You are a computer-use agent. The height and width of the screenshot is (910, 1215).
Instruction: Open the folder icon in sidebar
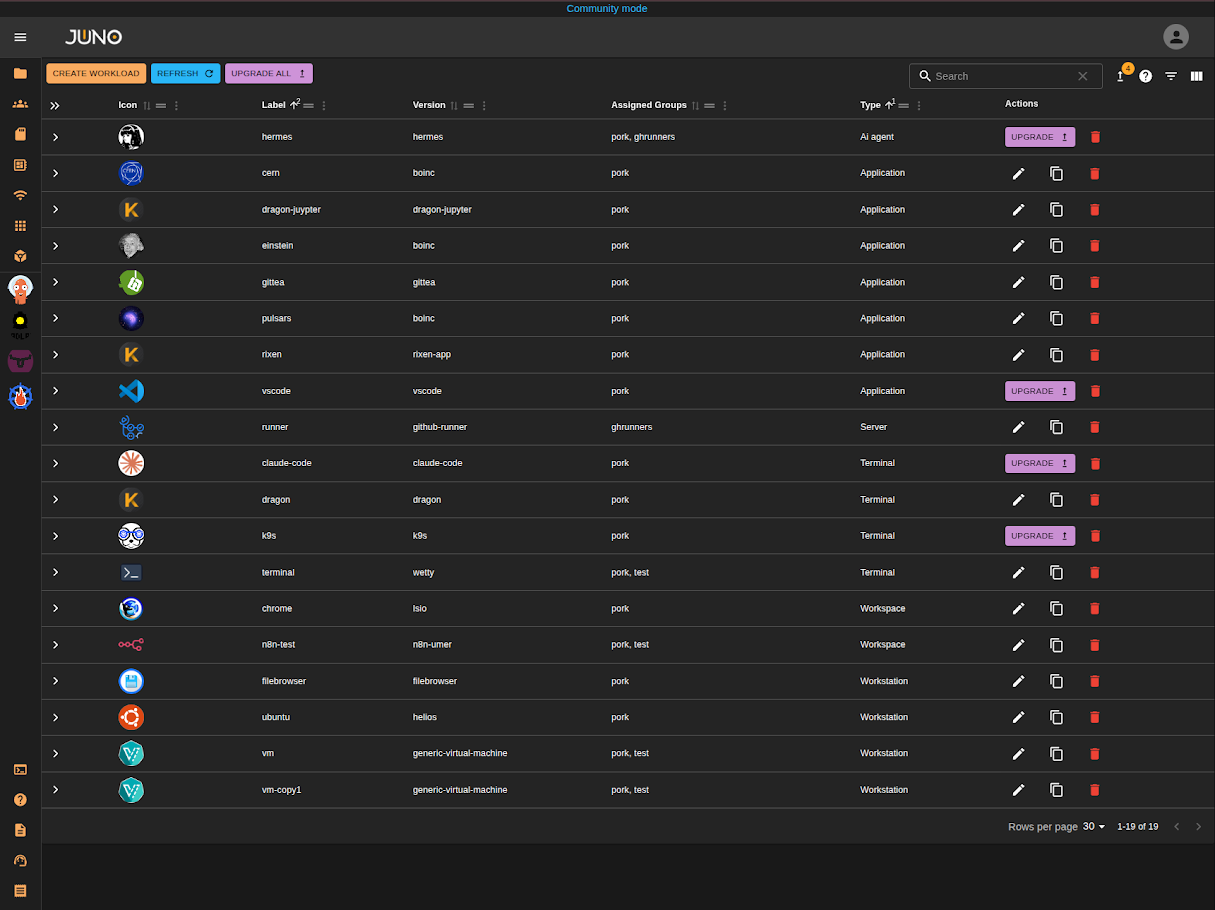pyautogui.click(x=20, y=73)
